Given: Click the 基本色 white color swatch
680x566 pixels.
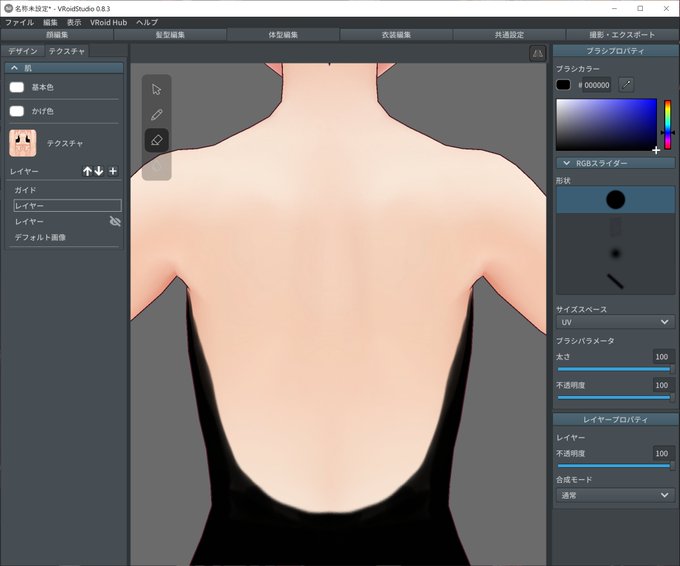Looking at the screenshot, I should [x=17, y=87].
